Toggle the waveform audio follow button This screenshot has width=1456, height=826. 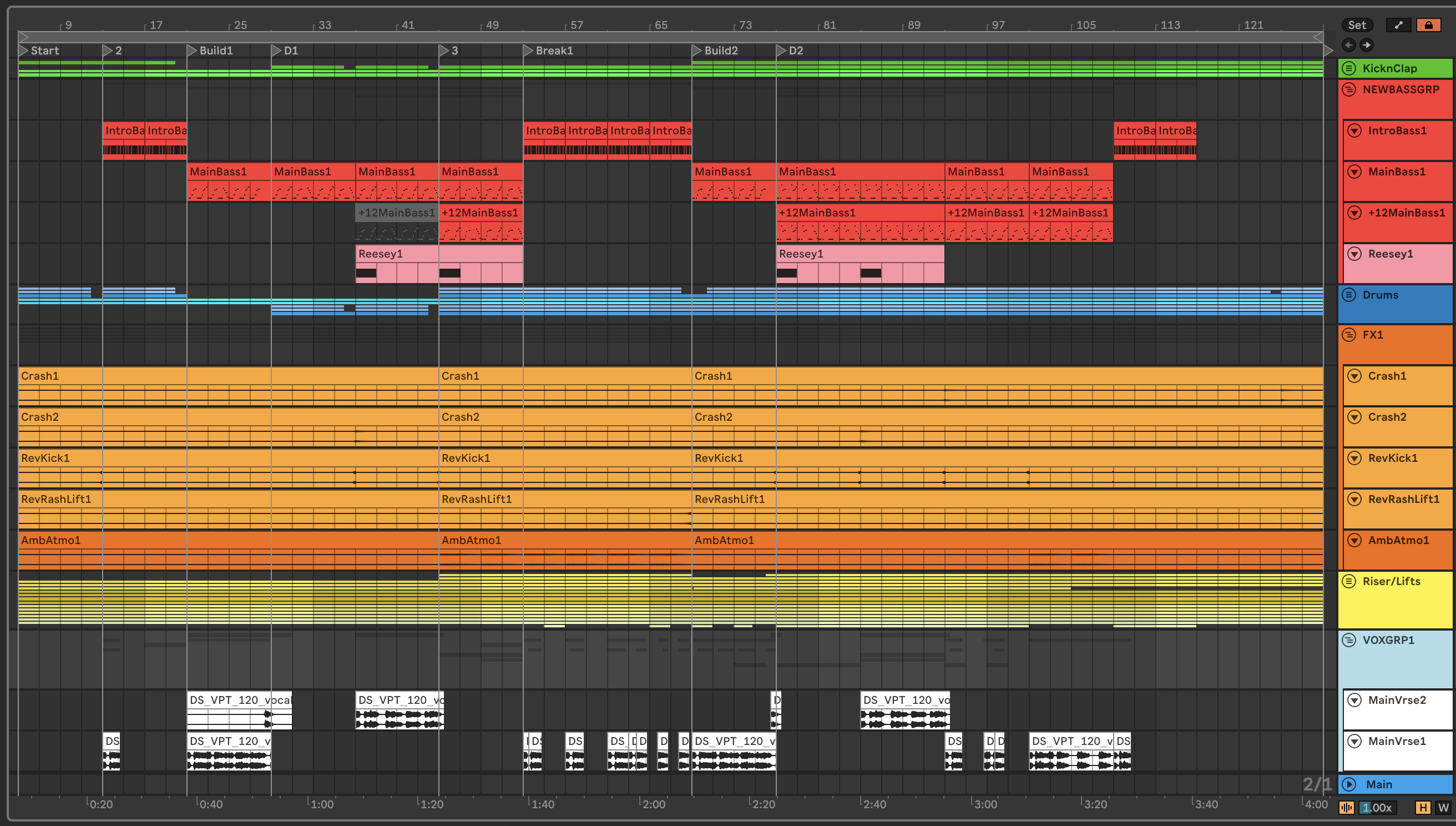1347,807
